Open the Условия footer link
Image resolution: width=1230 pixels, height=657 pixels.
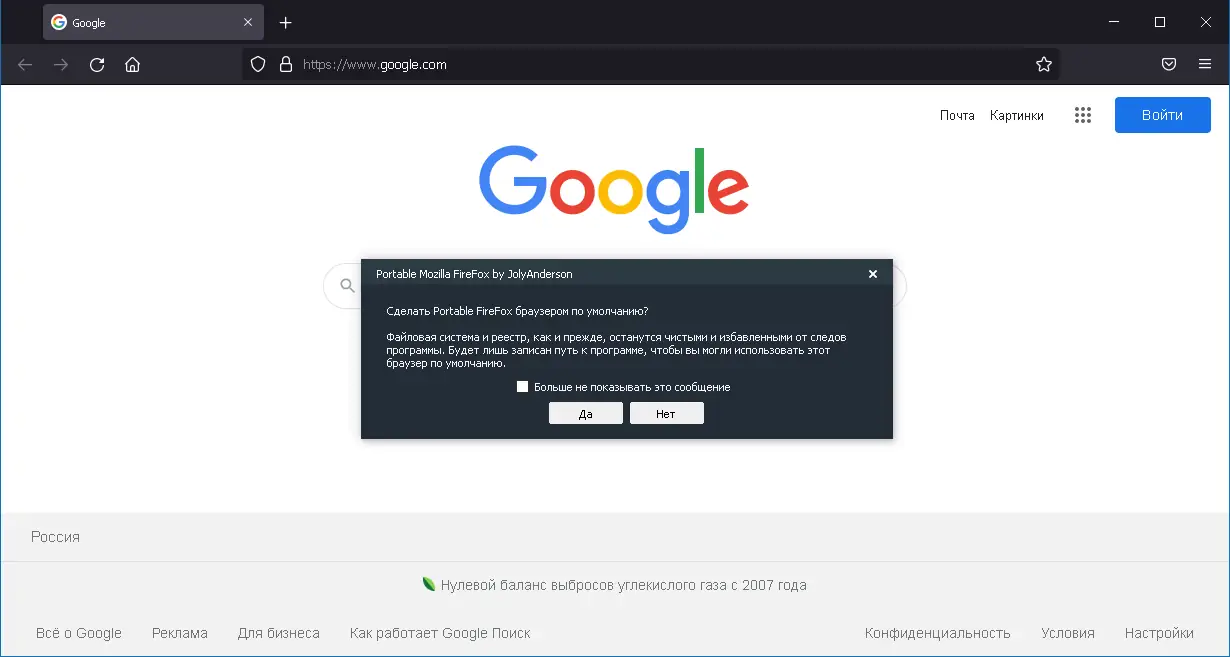[x=1068, y=633]
